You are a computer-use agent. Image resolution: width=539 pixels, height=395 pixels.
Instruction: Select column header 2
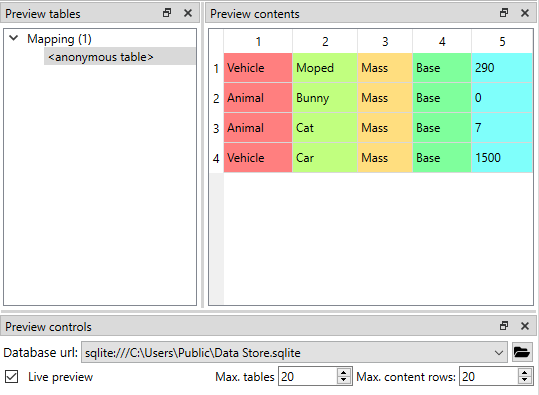point(325,42)
